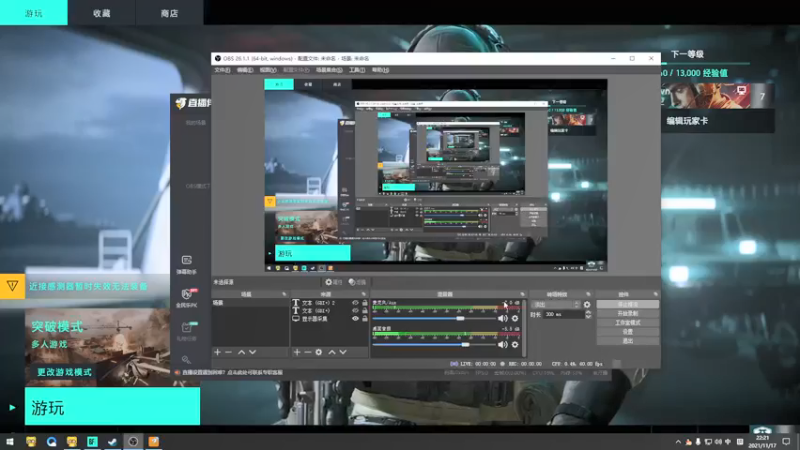Move source up with Sources panel up arrow
This screenshot has height=450, width=800.
(x=332, y=352)
